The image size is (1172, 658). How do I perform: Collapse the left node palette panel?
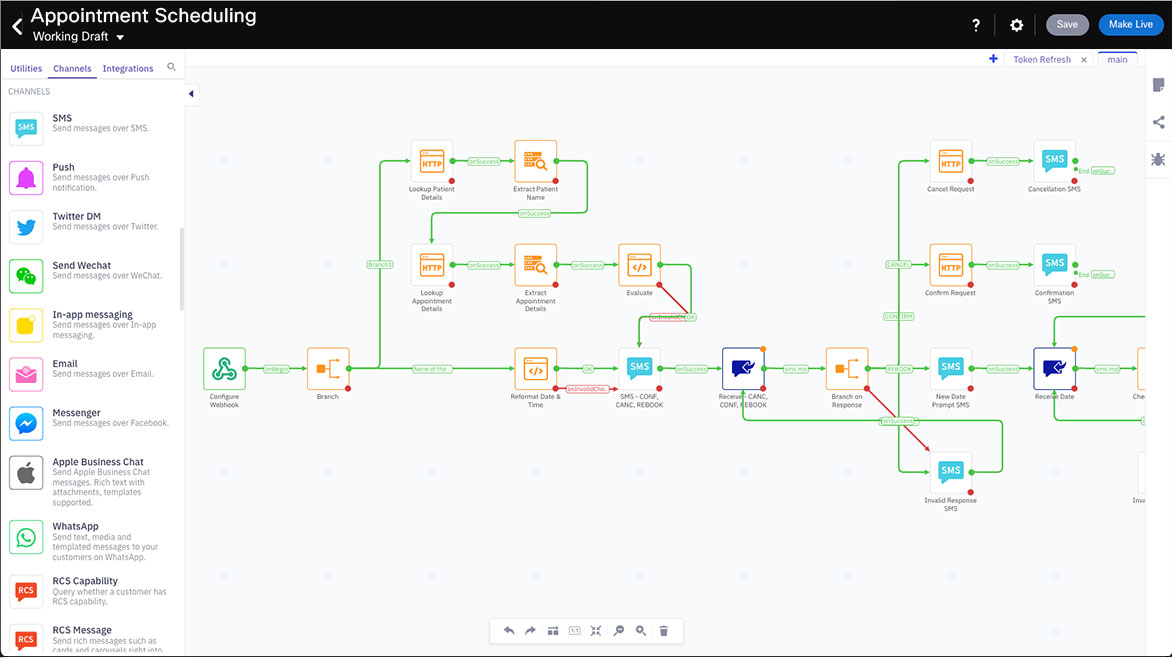[x=191, y=94]
